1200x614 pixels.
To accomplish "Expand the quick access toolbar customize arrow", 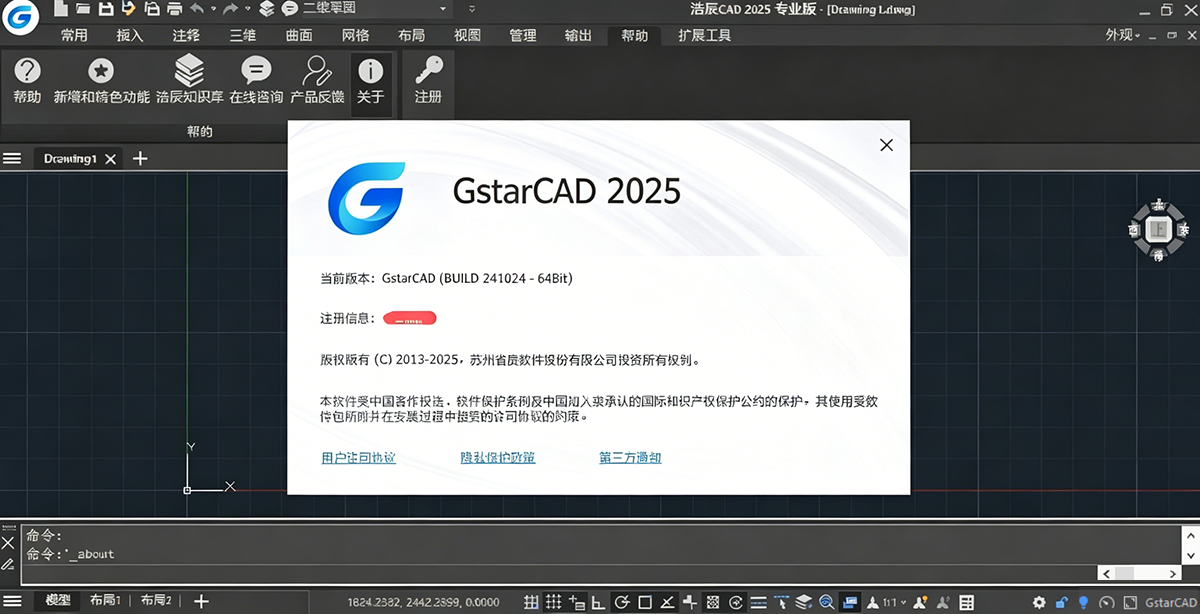I will 471,8.
